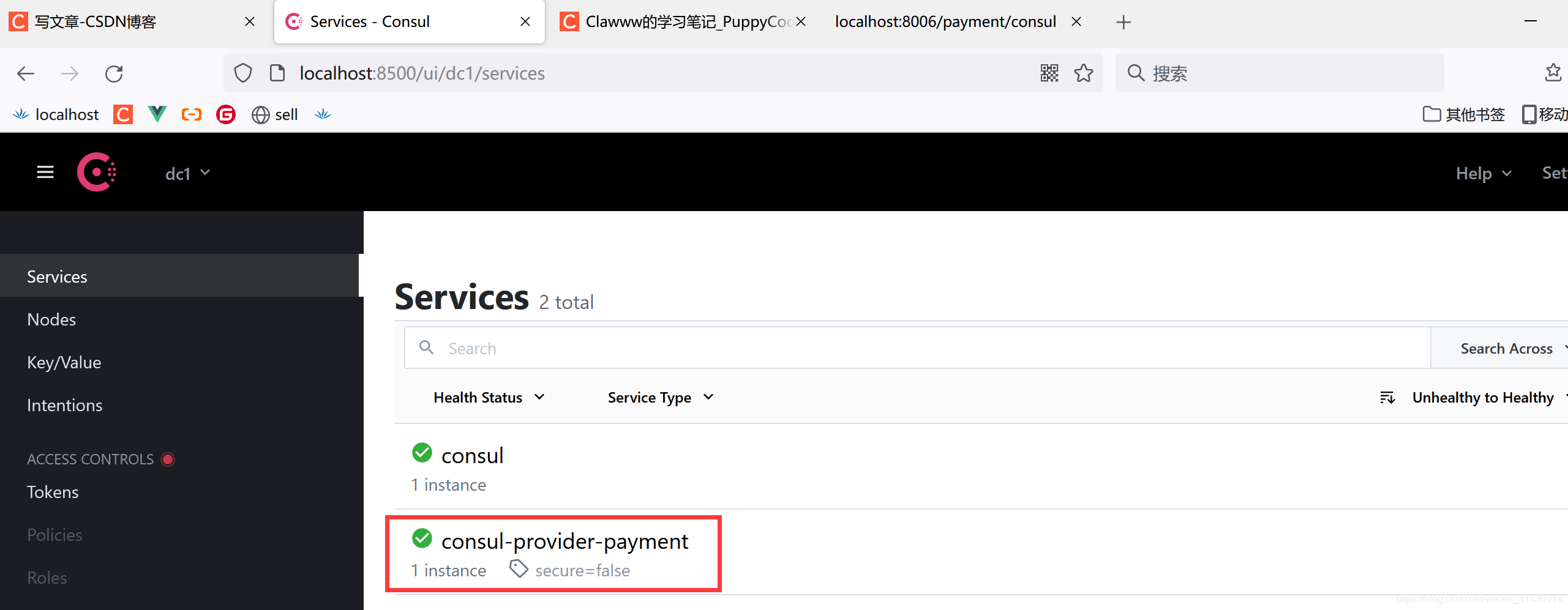Screen dimensions: 1568x610
Task: Open the Consul logo home link
Action: point(96,172)
